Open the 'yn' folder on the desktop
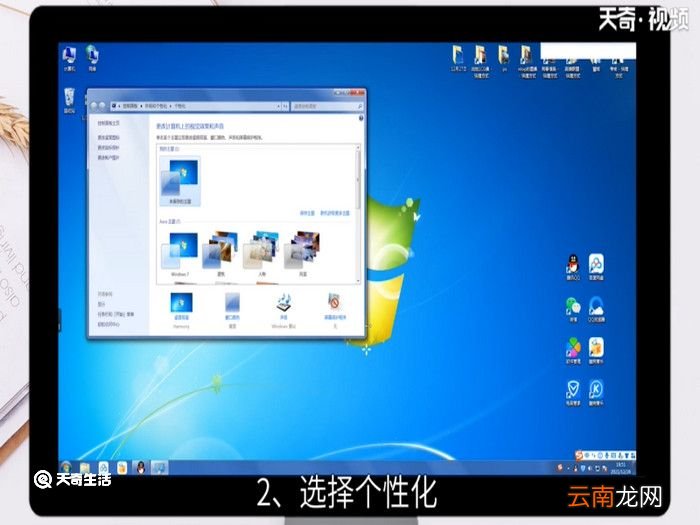The height and width of the screenshot is (525, 700). coord(504,59)
